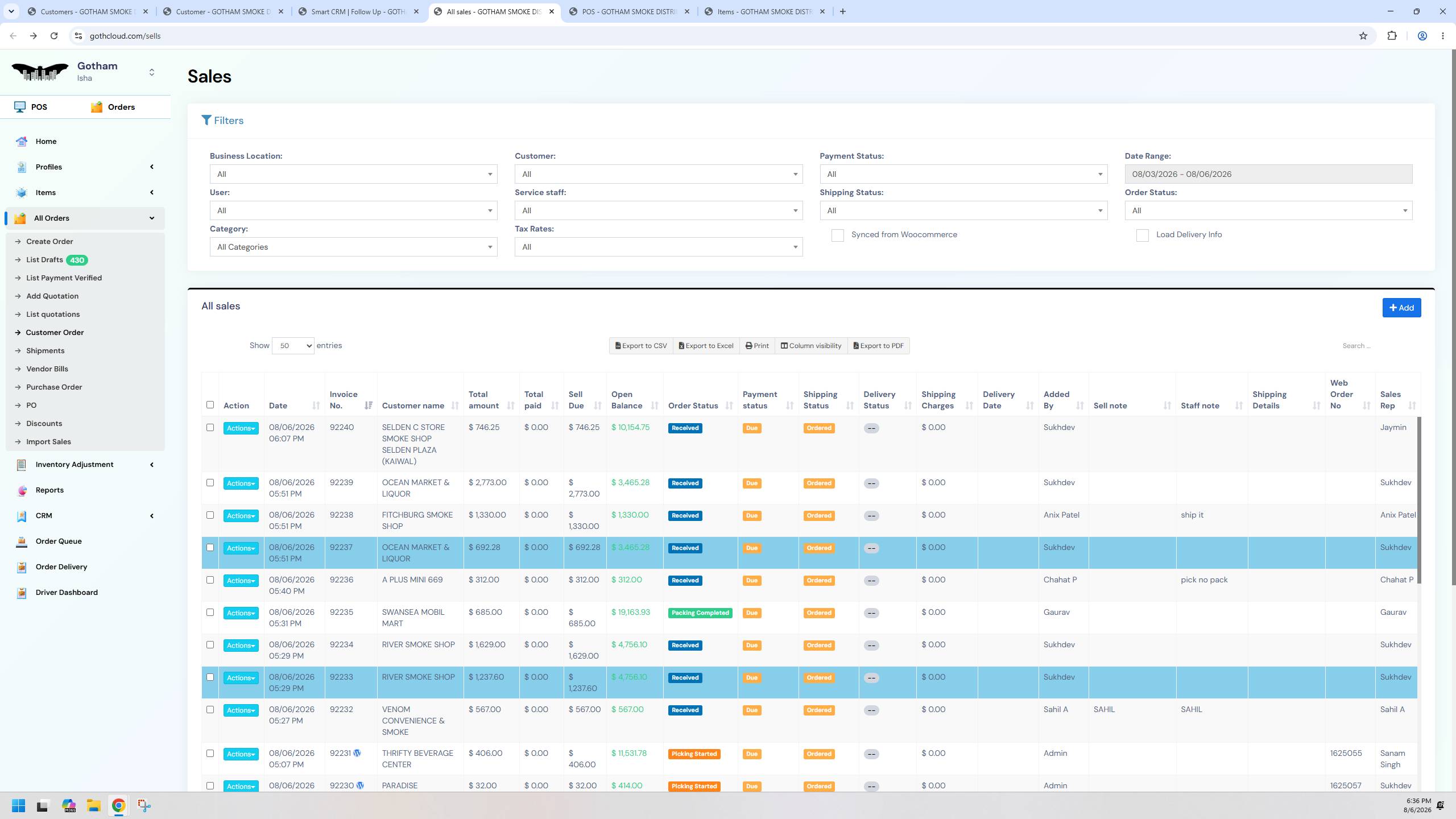Click the Reports pie chart icon
The image size is (1456, 819).
tap(22, 490)
